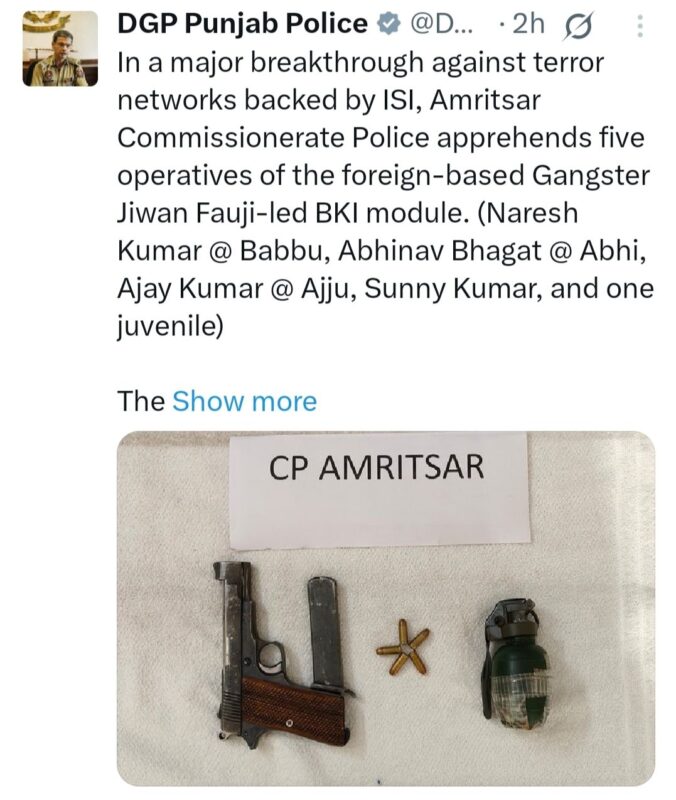Viewport: 676px width, 800px height.
Task: Expand the post with Show more
Action: 244,401
